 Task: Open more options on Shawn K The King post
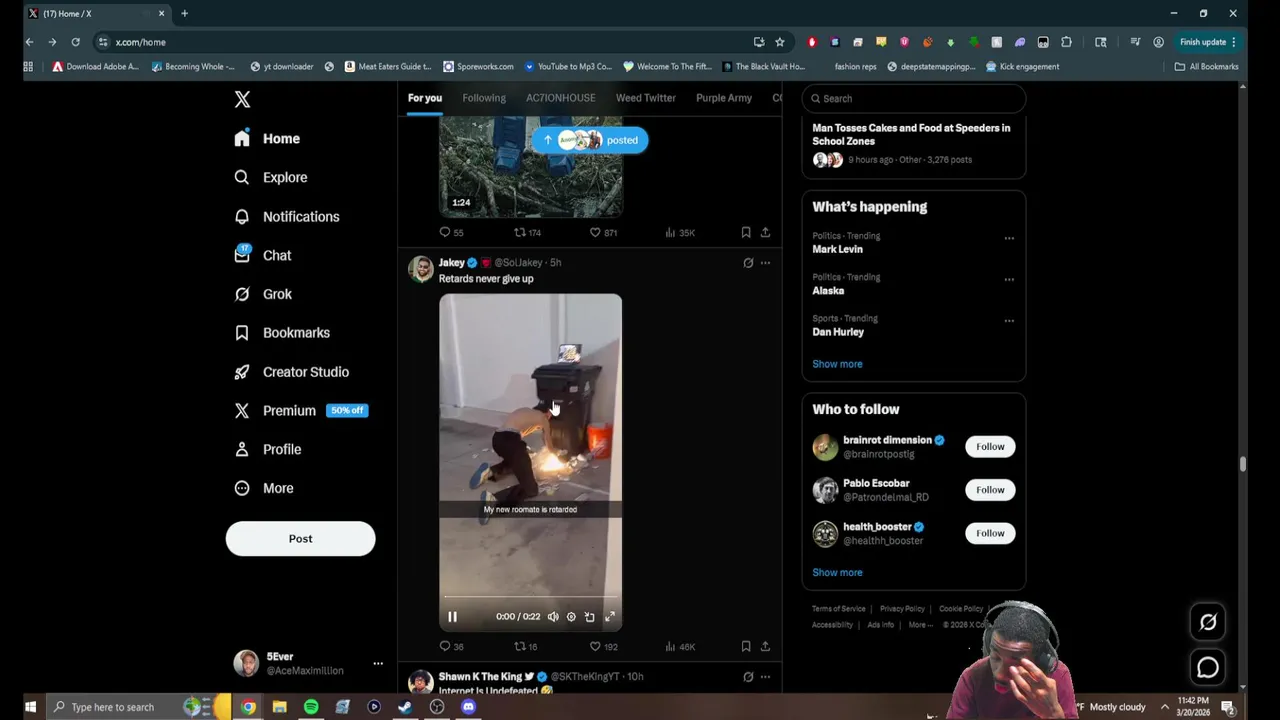click(x=765, y=677)
